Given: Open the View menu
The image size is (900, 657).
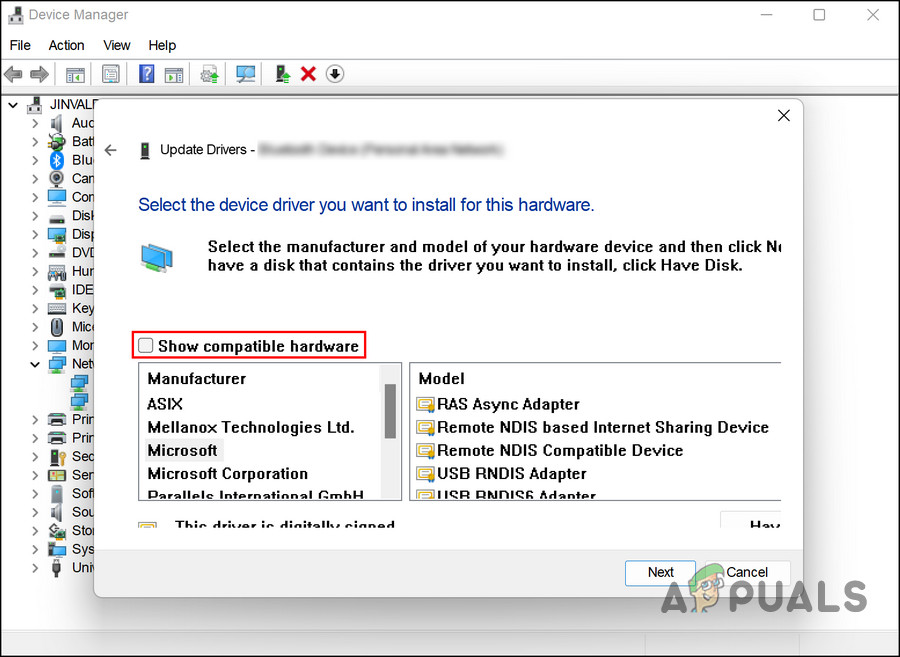Looking at the screenshot, I should coord(117,45).
